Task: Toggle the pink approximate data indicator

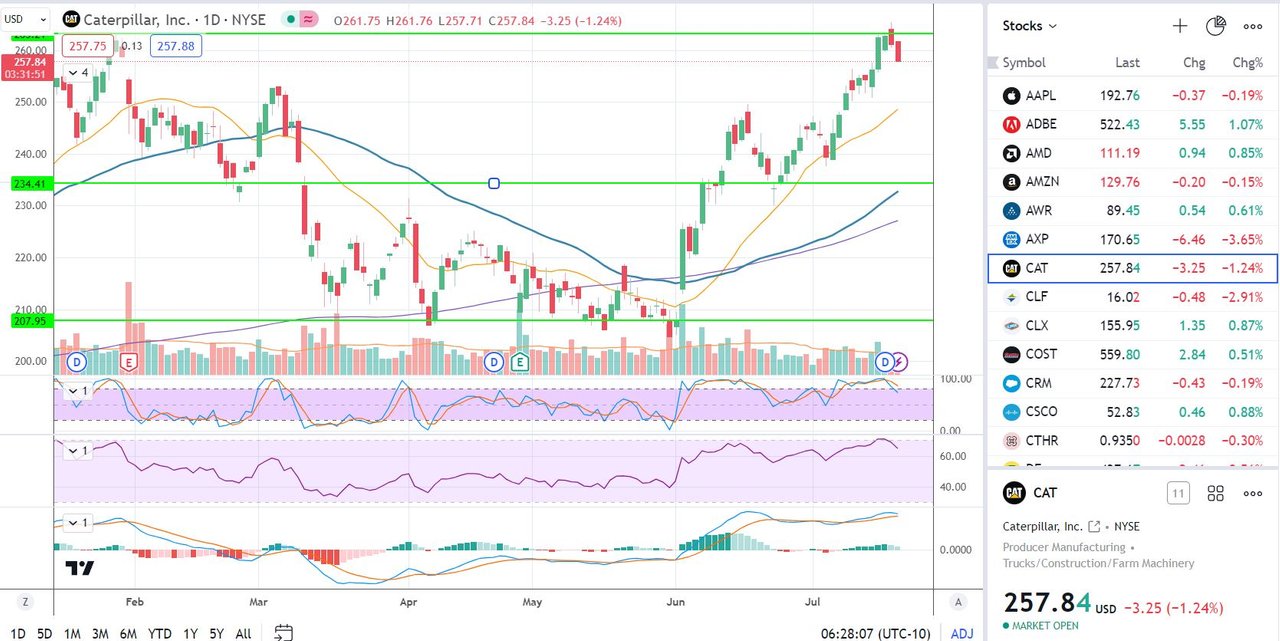Action: [310, 19]
